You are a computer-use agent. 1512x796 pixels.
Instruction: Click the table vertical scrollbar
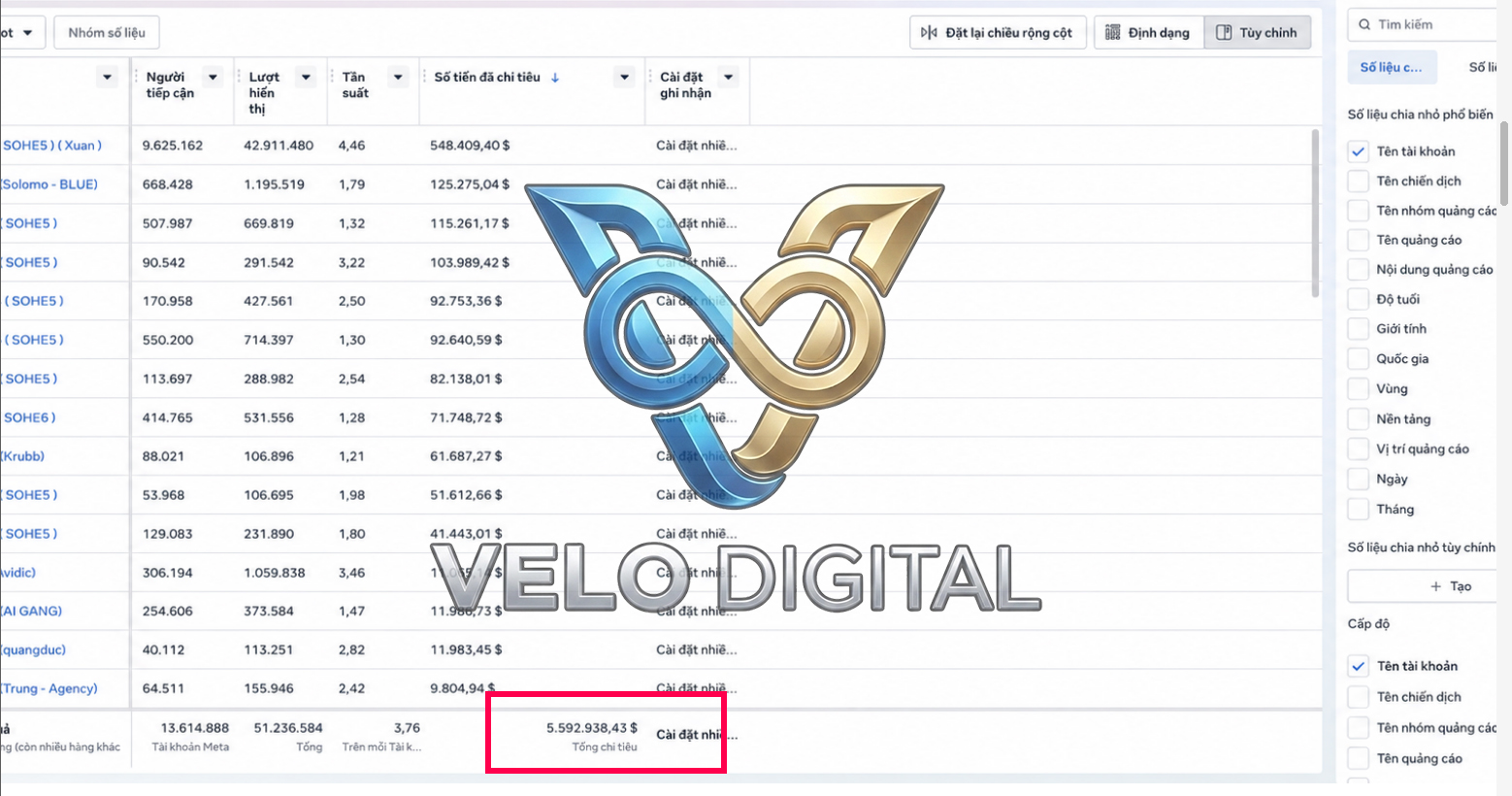[x=1316, y=214]
